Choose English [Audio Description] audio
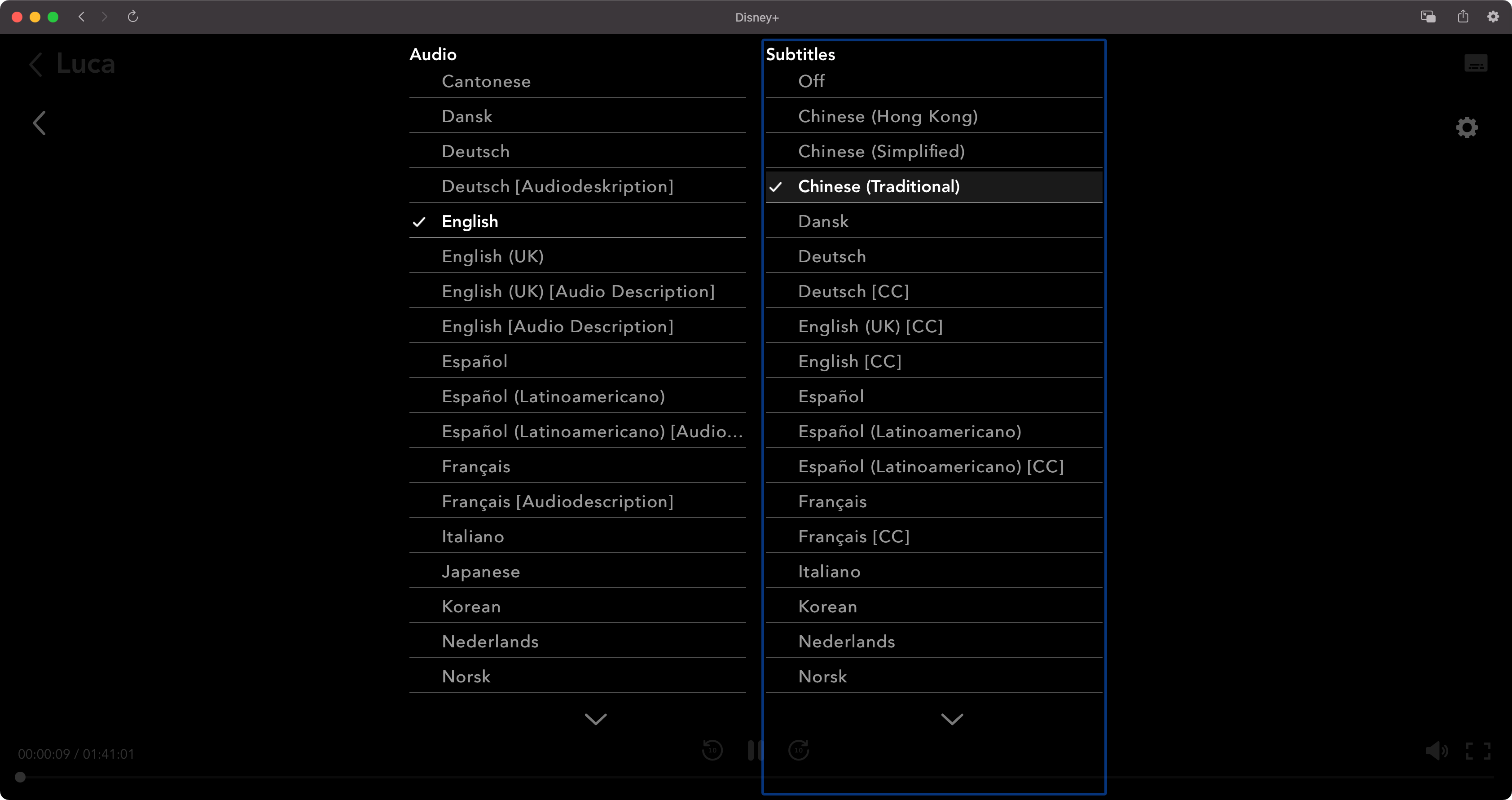 point(577,326)
